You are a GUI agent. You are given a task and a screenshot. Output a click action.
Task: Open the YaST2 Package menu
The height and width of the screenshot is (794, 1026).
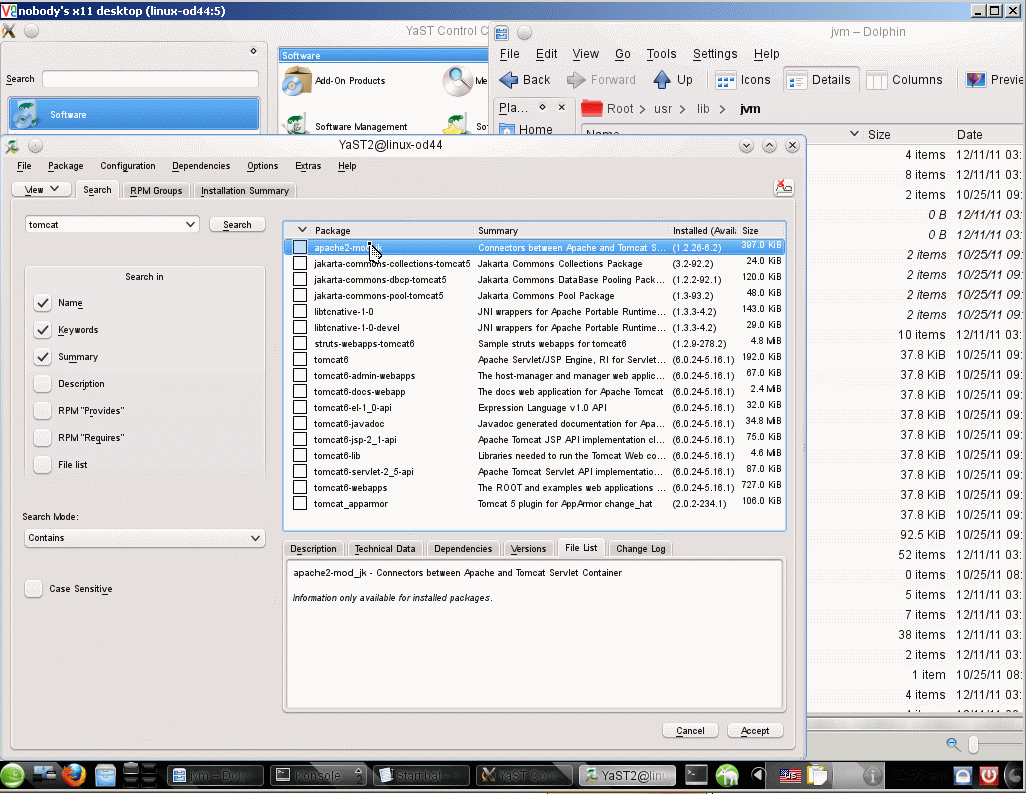65,166
